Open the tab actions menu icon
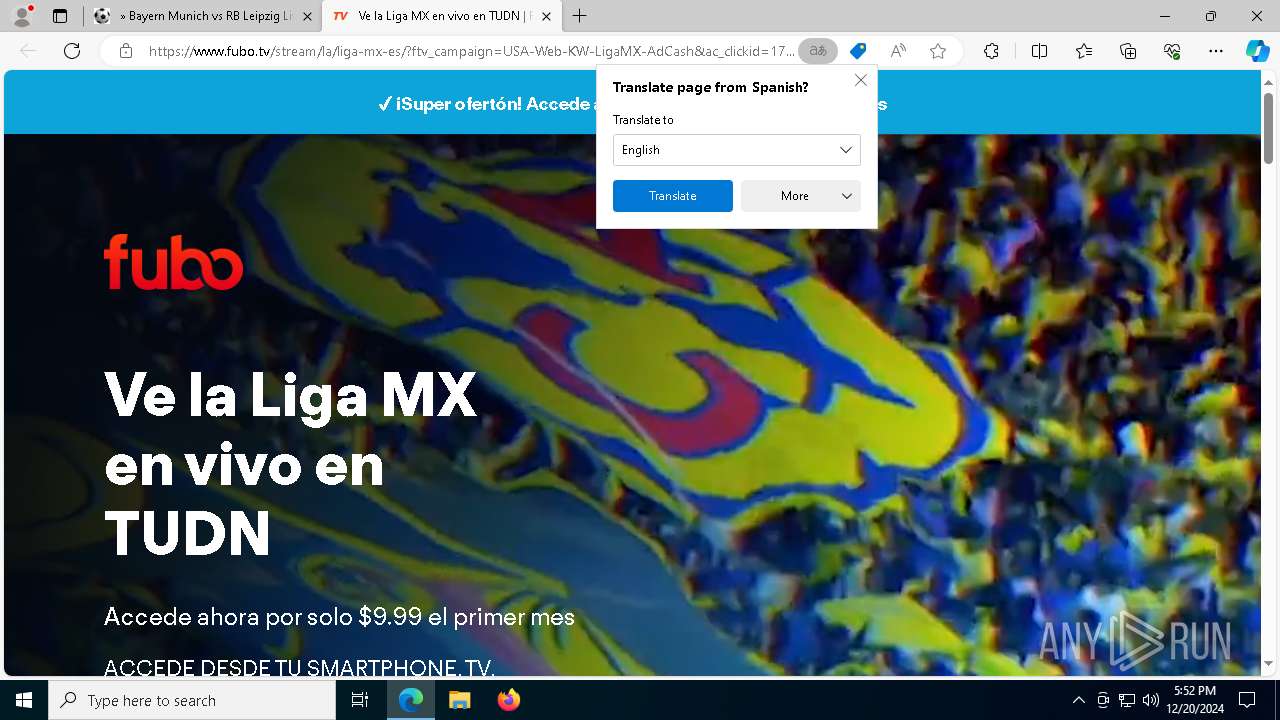 pos(60,16)
